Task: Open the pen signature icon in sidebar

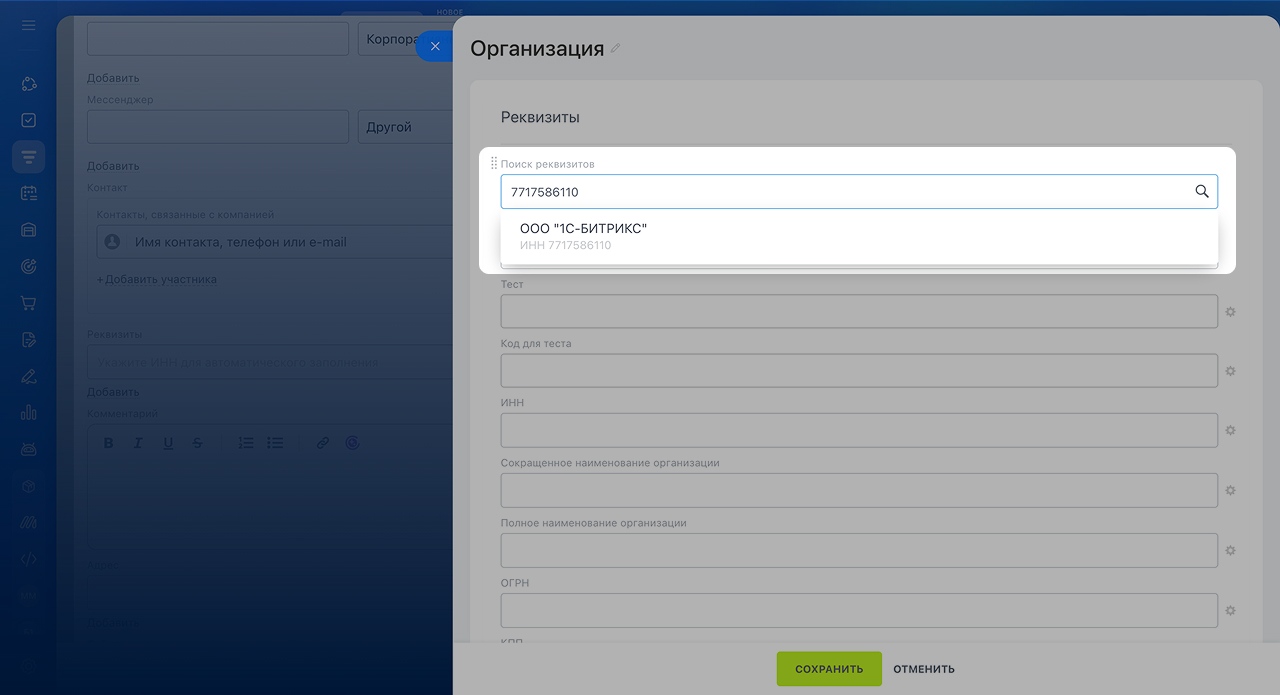Action: click(28, 376)
